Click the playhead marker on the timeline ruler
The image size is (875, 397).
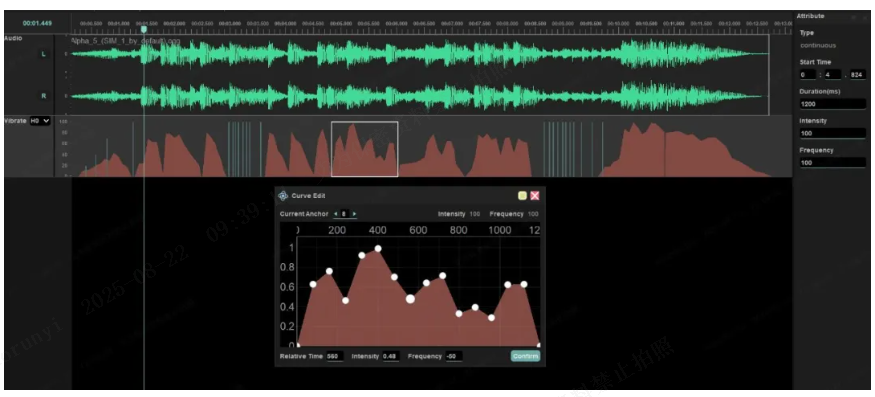pyautogui.click(x=144, y=29)
